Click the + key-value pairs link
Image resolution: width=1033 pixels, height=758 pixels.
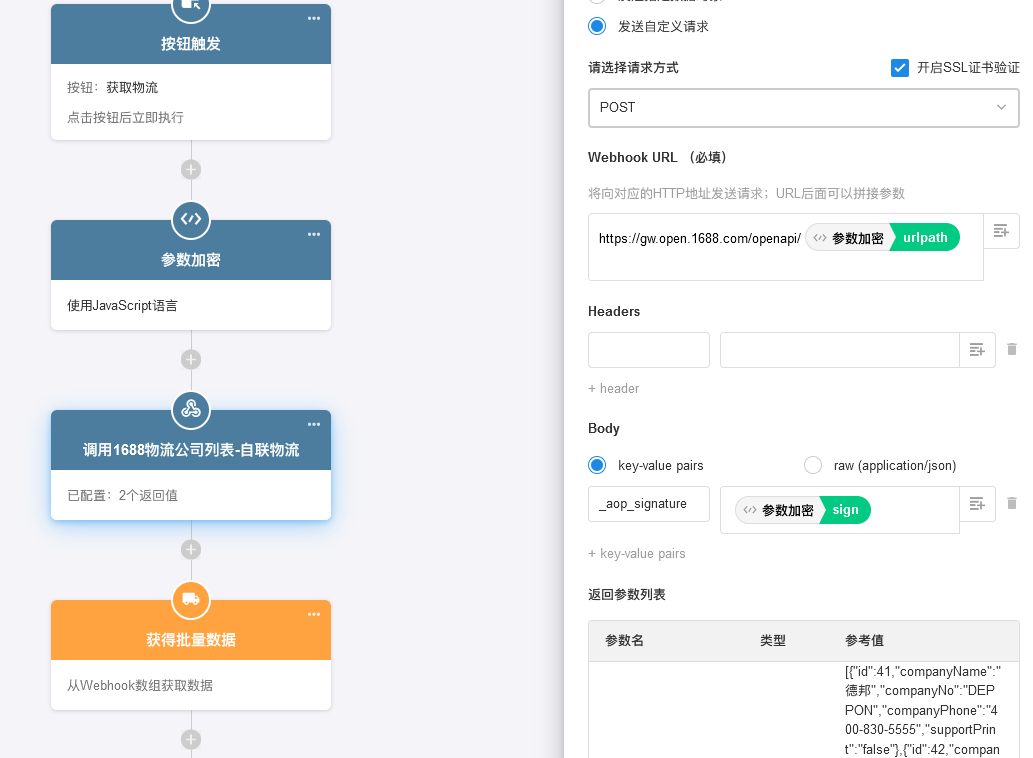(x=637, y=553)
